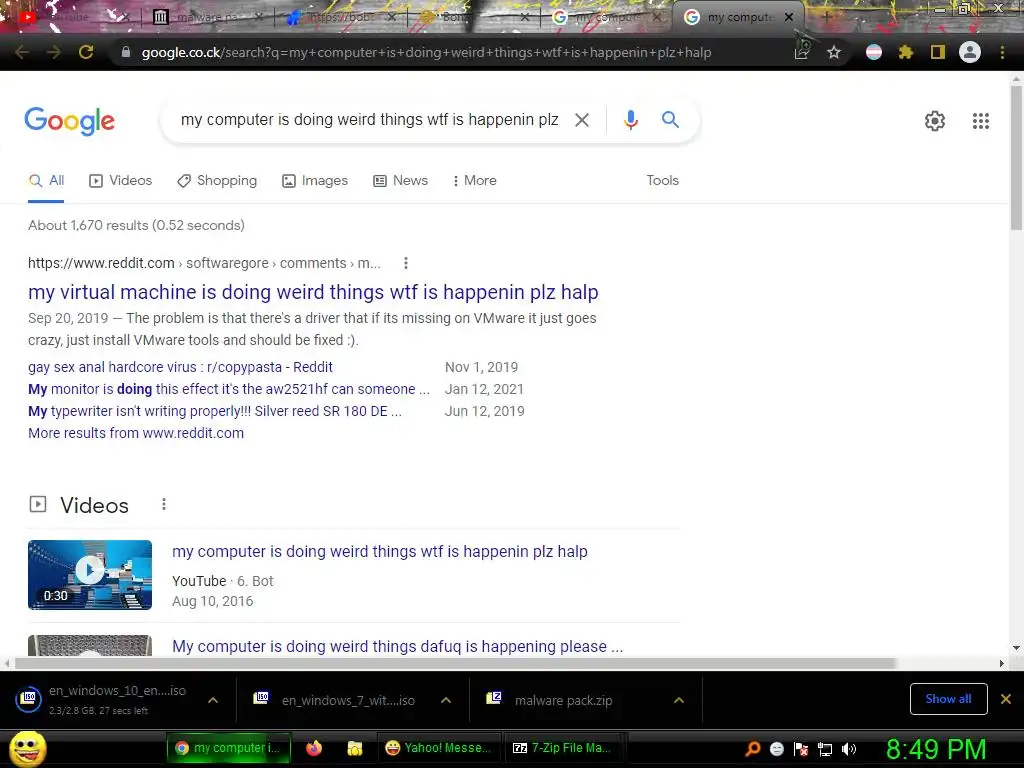Go back using the back arrow
This screenshot has width=1024, height=768.
(22, 52)
